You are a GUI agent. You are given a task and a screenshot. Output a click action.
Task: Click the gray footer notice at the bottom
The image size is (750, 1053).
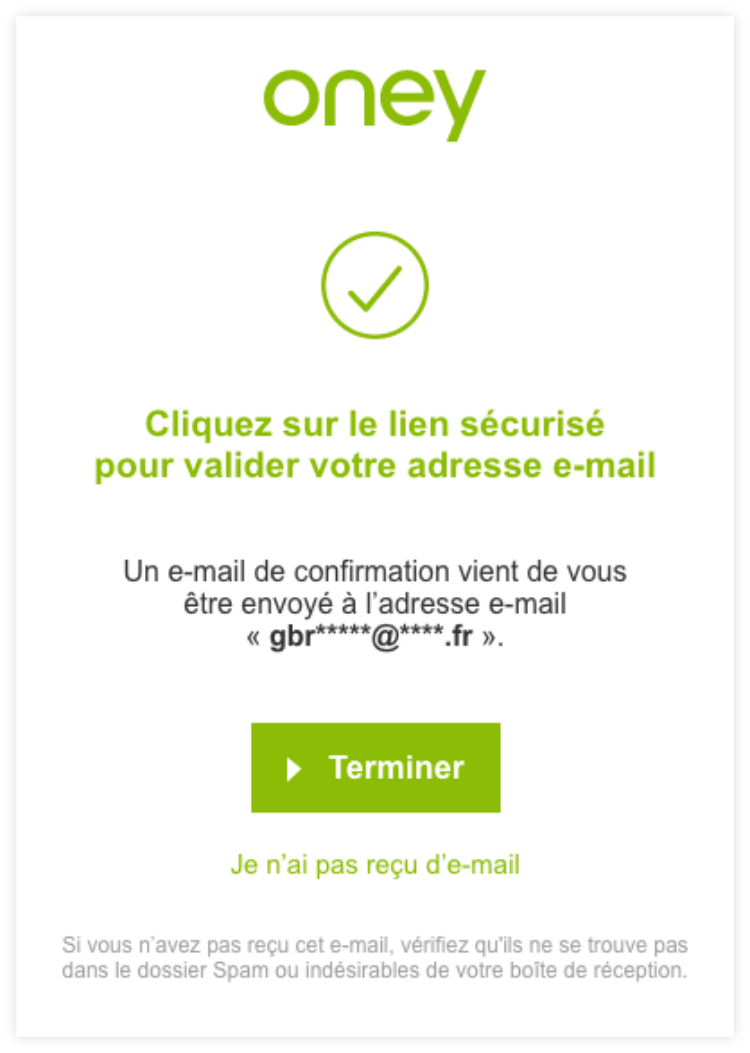pos(375,952)
